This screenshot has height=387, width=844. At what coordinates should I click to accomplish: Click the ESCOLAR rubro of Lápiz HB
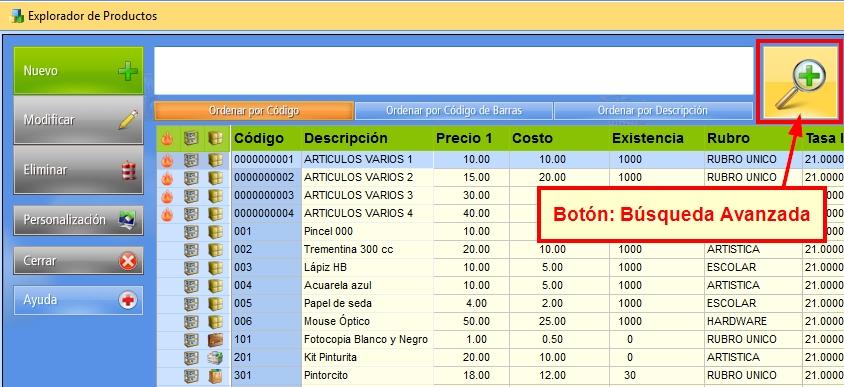[x=752, y=267]
